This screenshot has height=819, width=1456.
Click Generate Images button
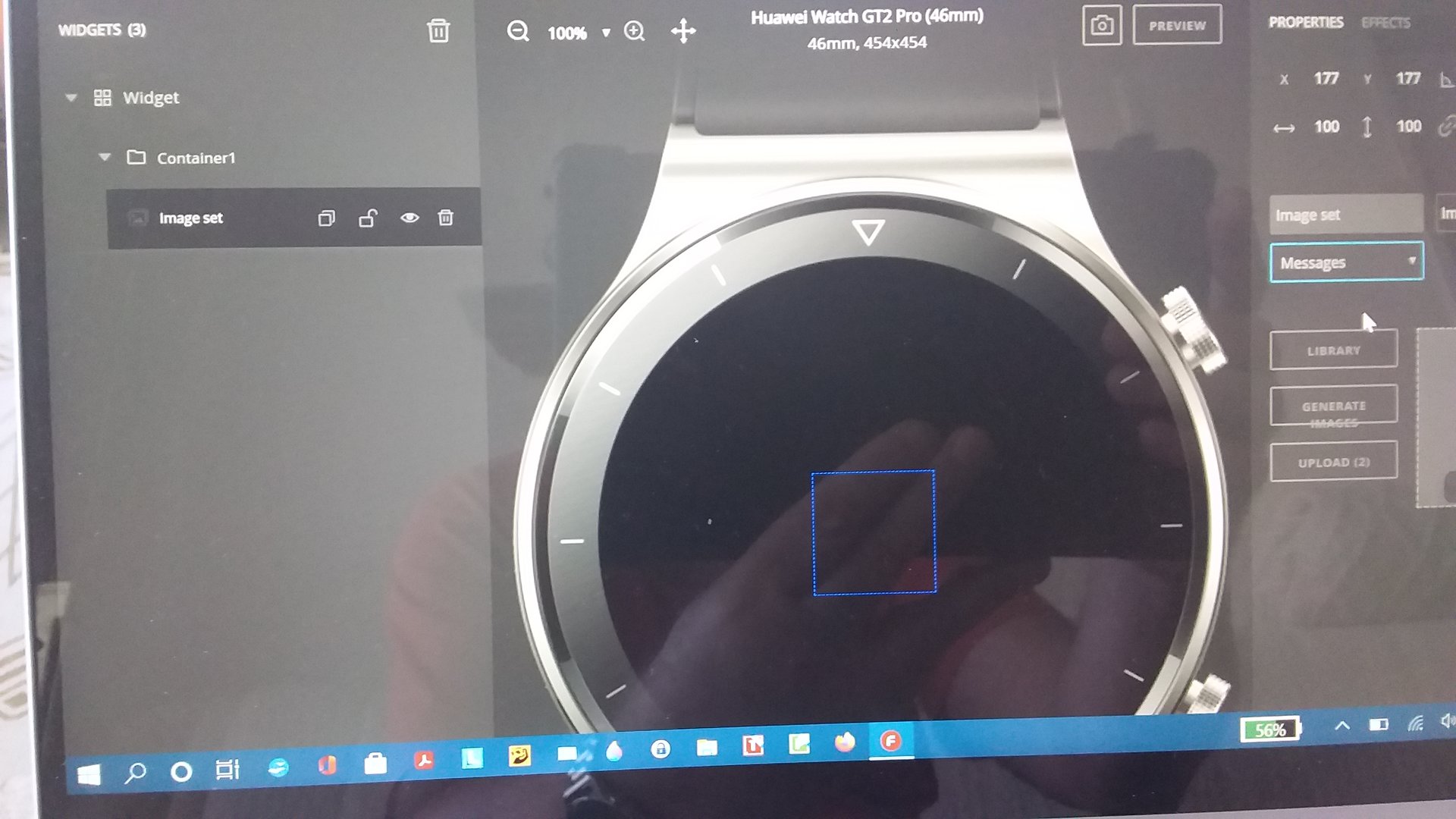(1334, 406)
